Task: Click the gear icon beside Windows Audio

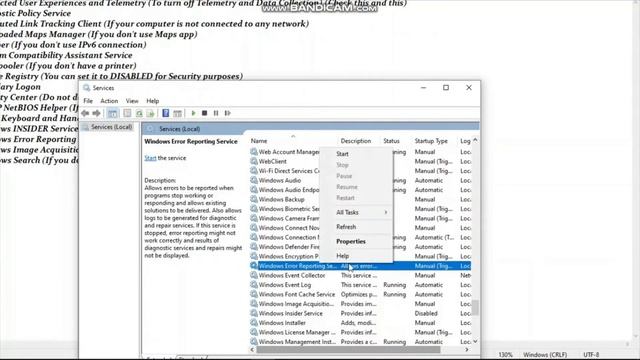Action: pyautogui.click(x=254, y=180)
